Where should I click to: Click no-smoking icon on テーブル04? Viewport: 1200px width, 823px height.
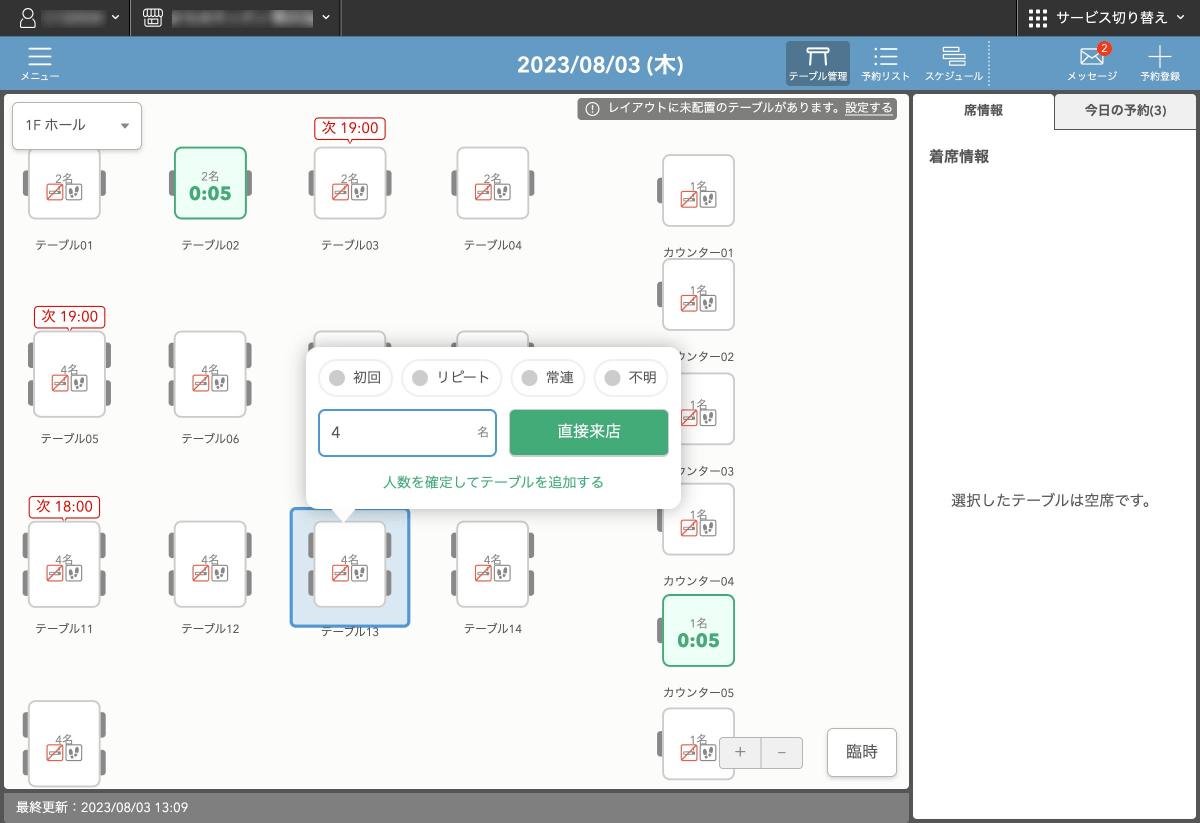coord(483,192)
